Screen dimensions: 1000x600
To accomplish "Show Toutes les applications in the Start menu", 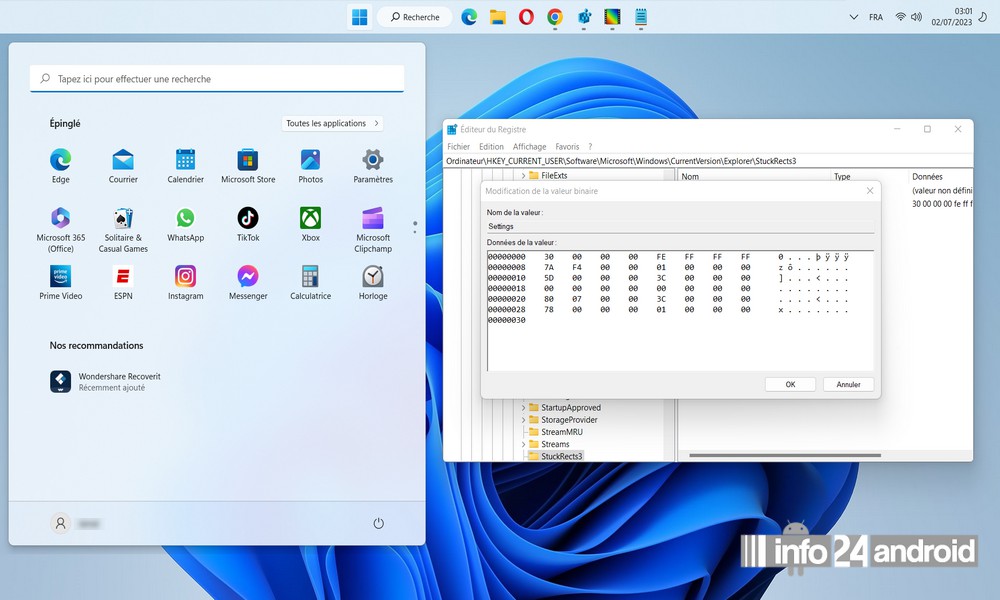I will [331, 123].
